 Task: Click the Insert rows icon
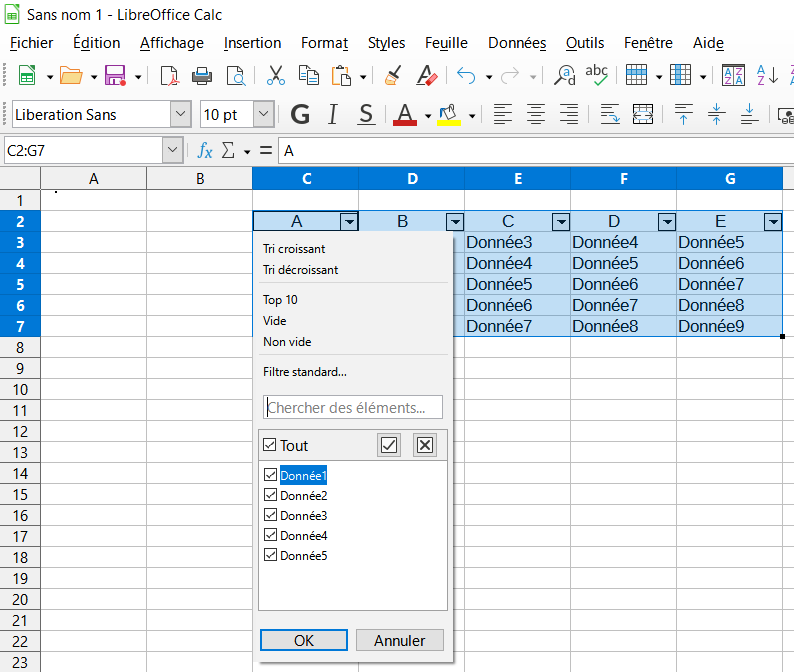(x=637, y=75)
